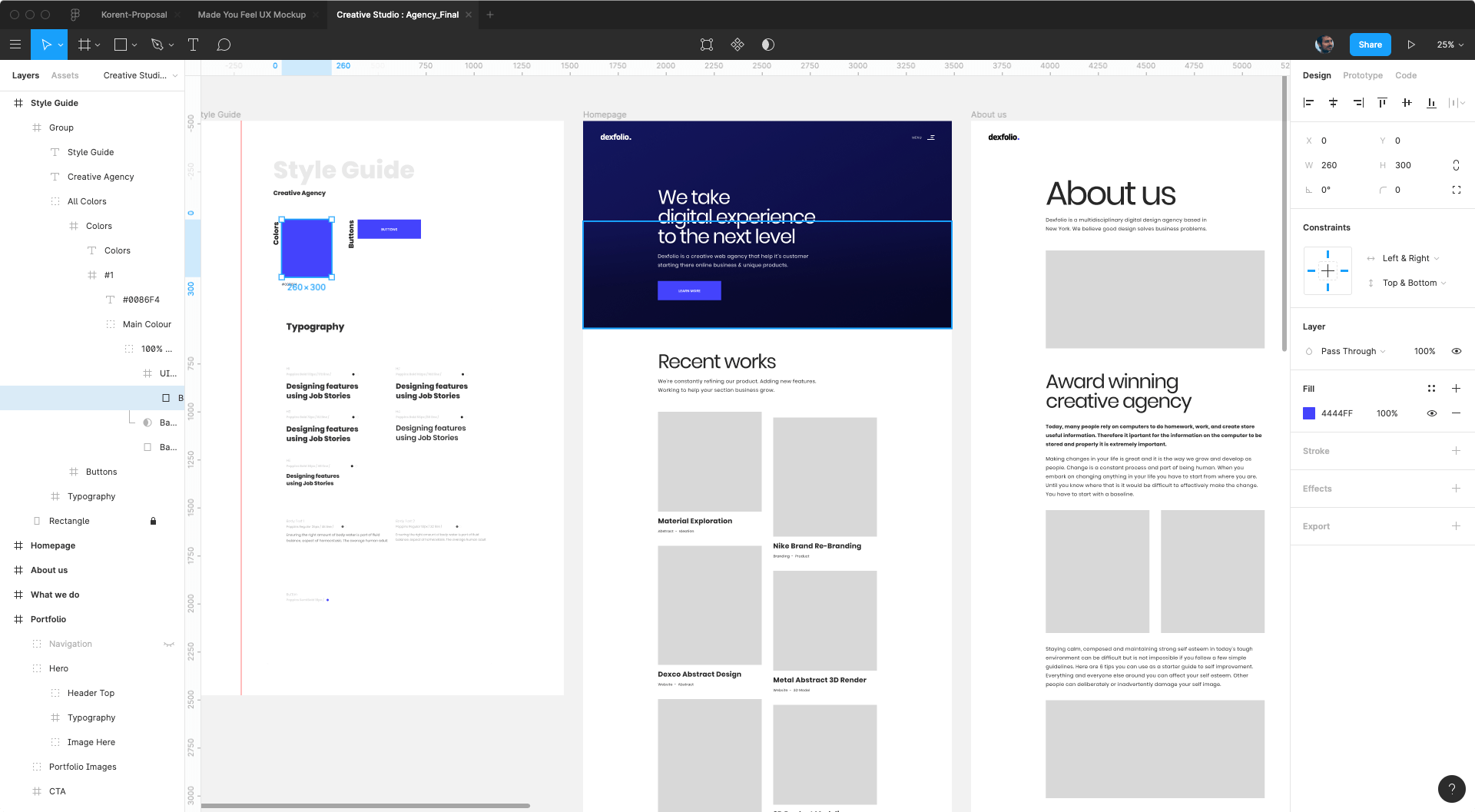Click the vertical canvas scrollbar
1475x812 pixels.
tap(1284, 214)
